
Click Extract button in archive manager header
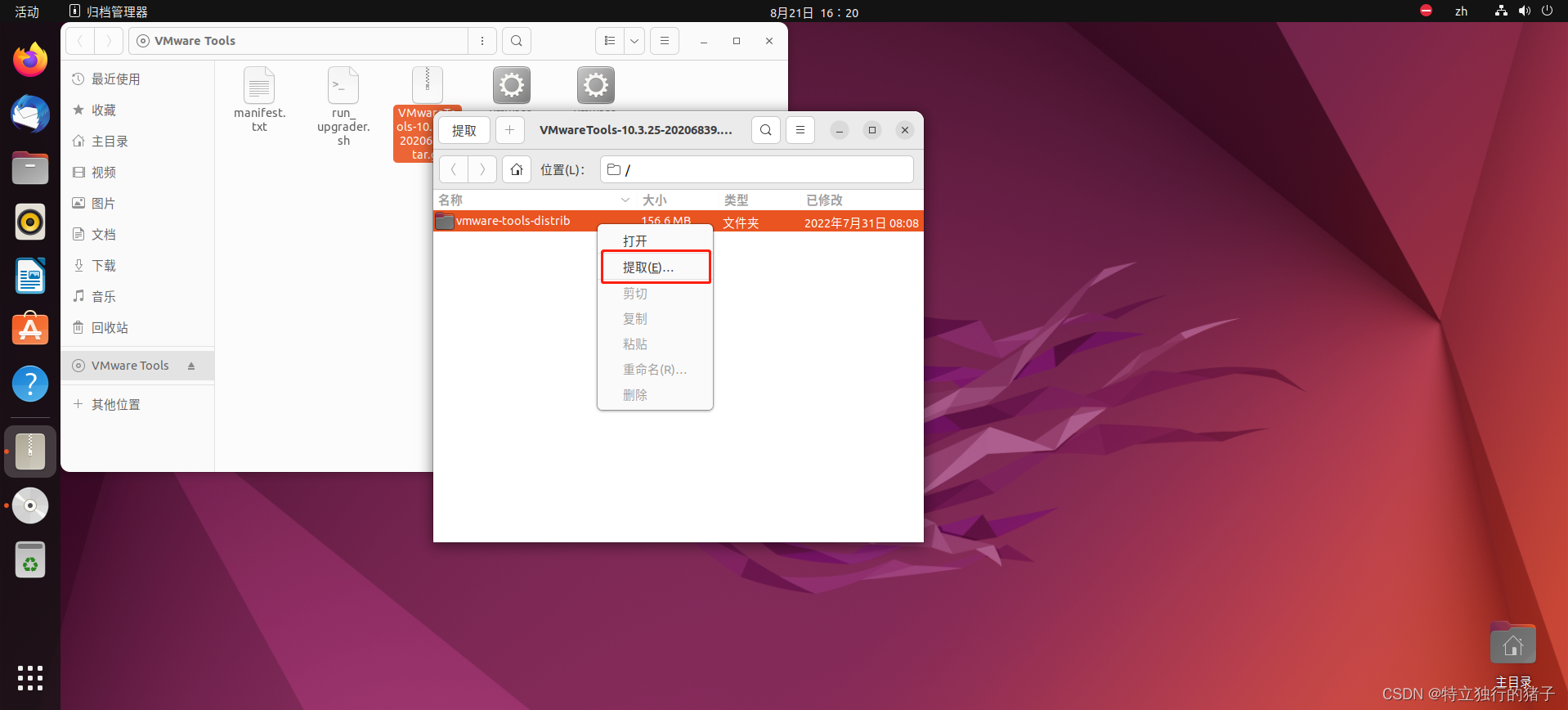tap(464, 130)
